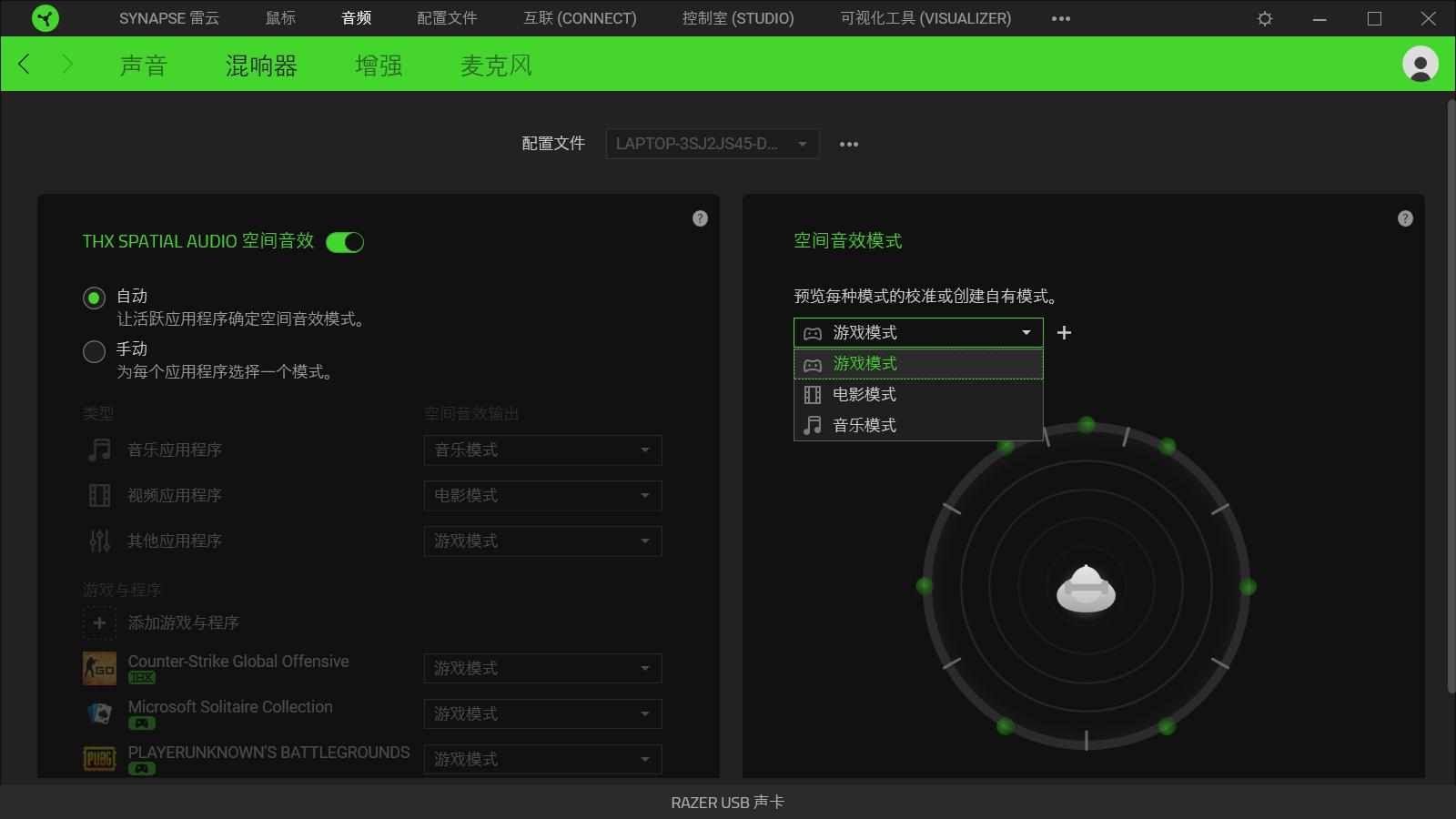
Task: Select the 自动 radio button
Action: [x=94, y=296]
